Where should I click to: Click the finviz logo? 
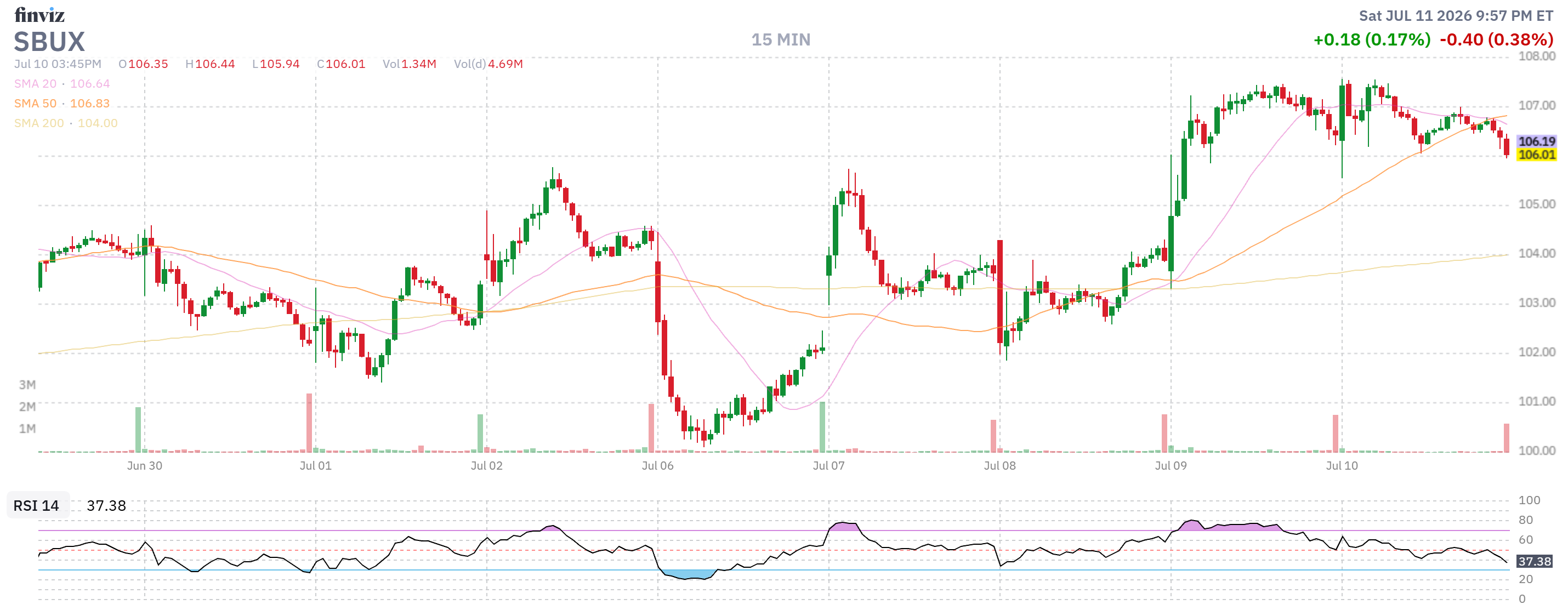coord(39,15)
